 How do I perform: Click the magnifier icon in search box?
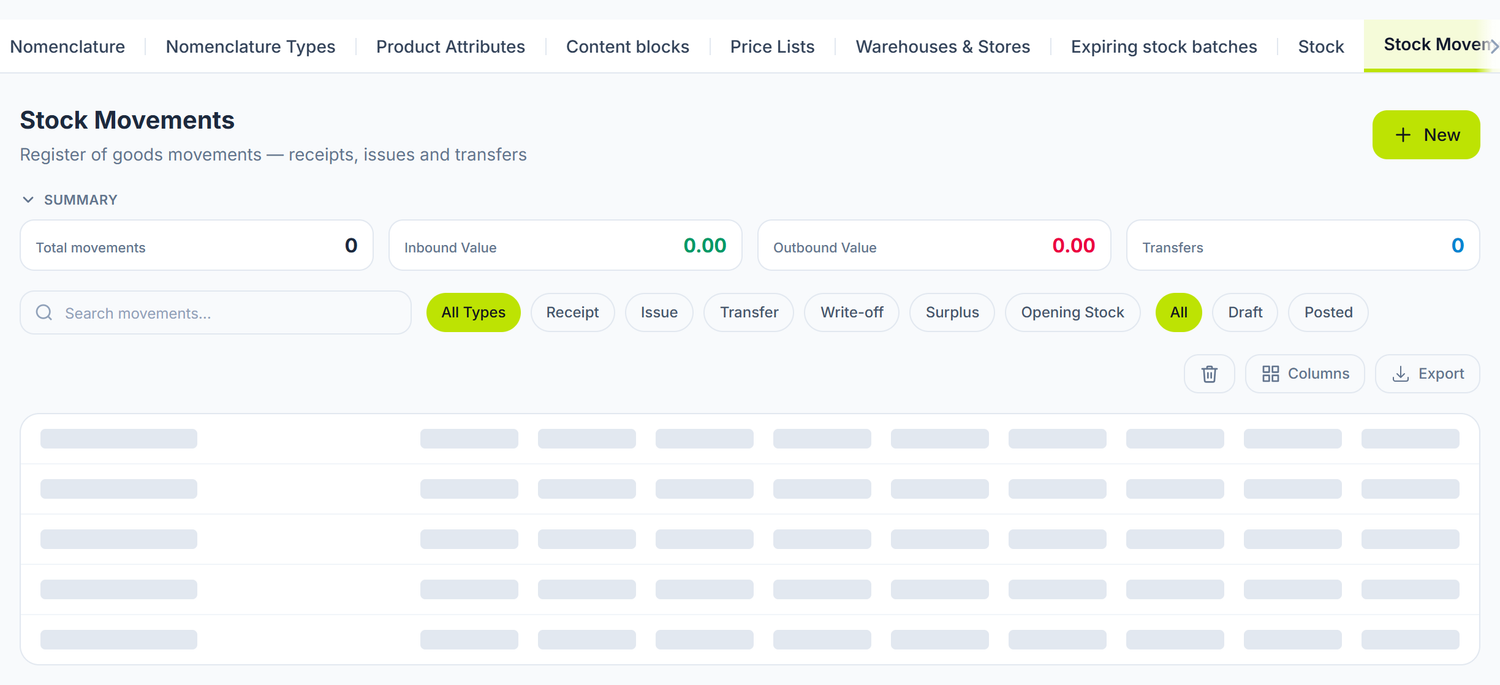44,313
